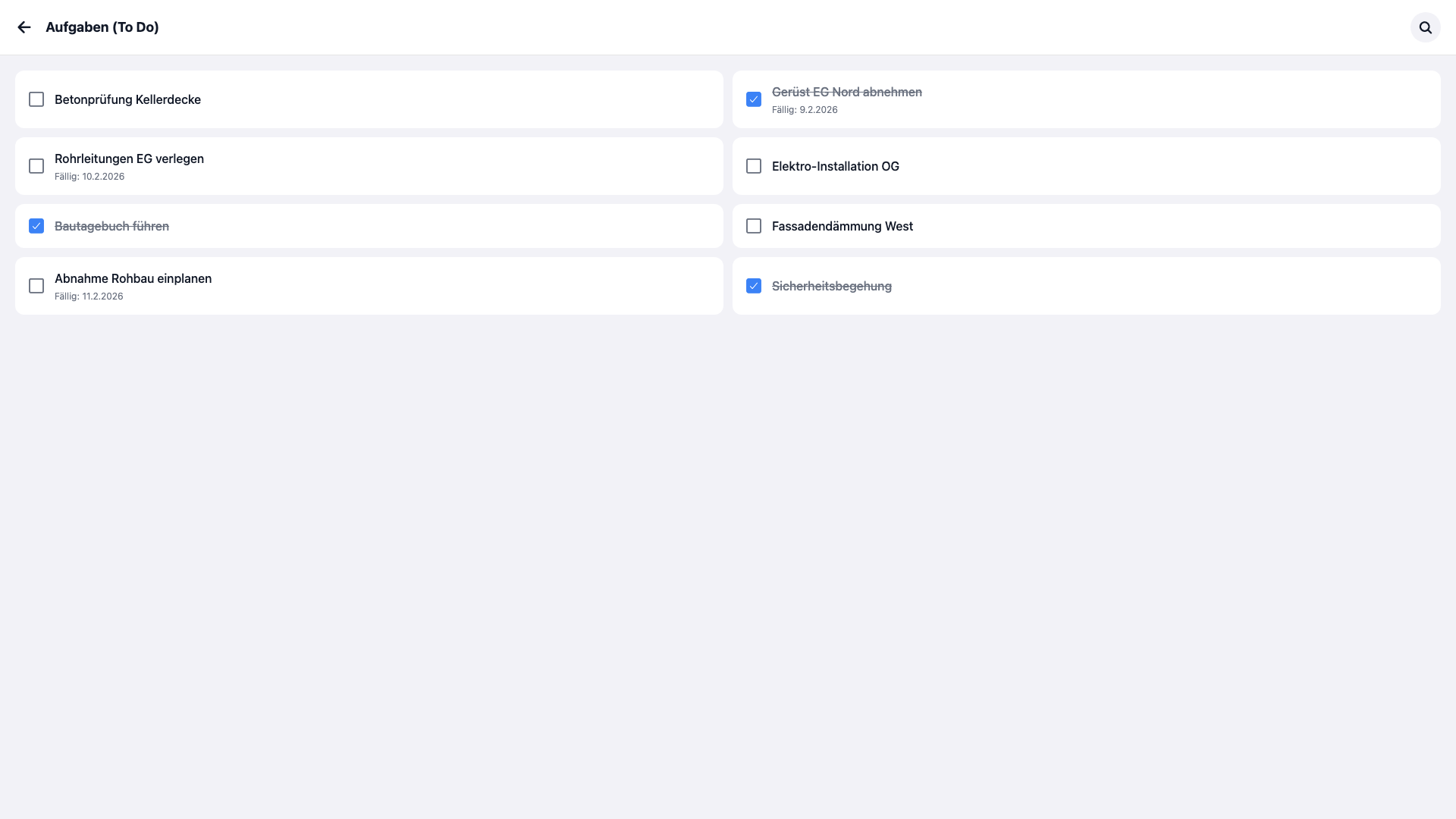Check the Elektro-Installation OG checkbox
The width and height of the screenshot is (1456, 819).
coord(753,166)
